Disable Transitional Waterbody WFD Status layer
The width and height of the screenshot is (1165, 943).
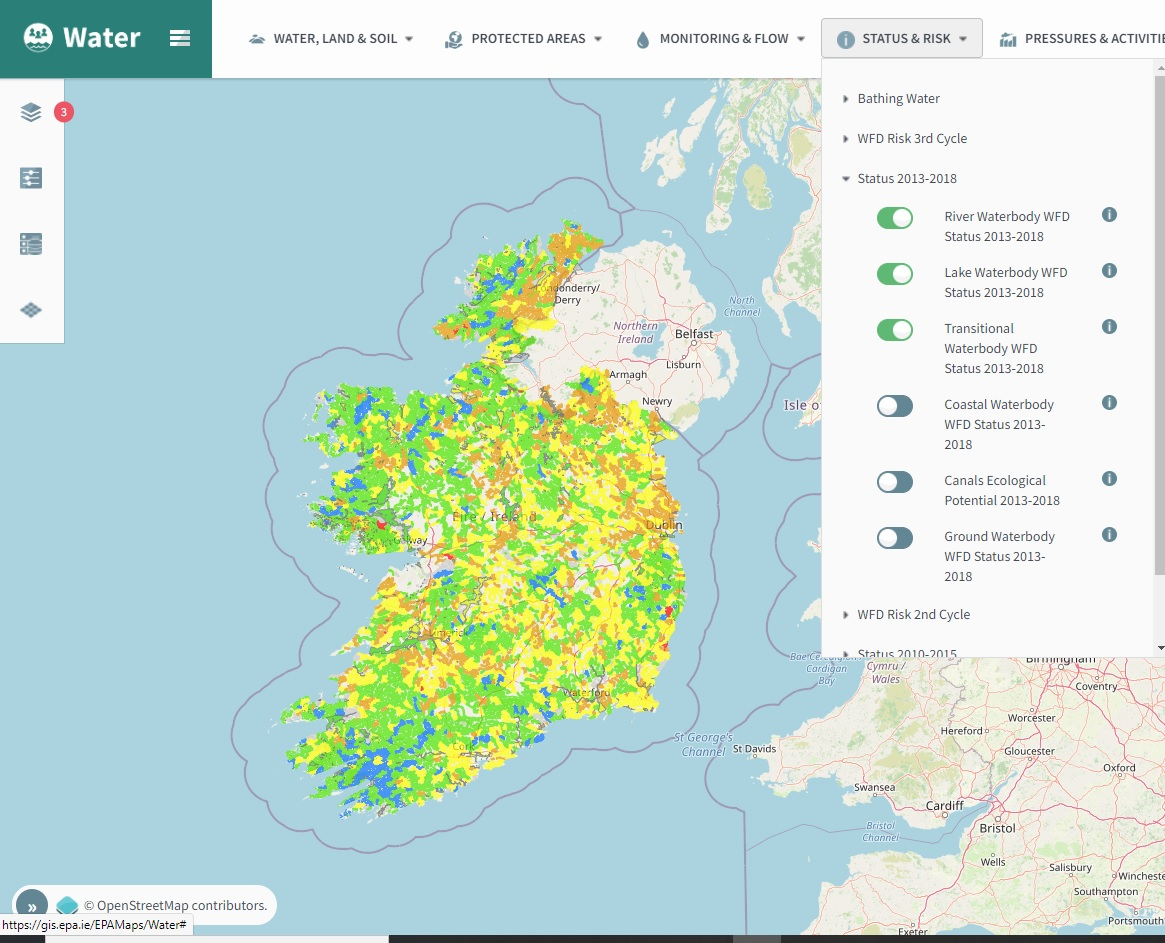(x=895, y=329)
